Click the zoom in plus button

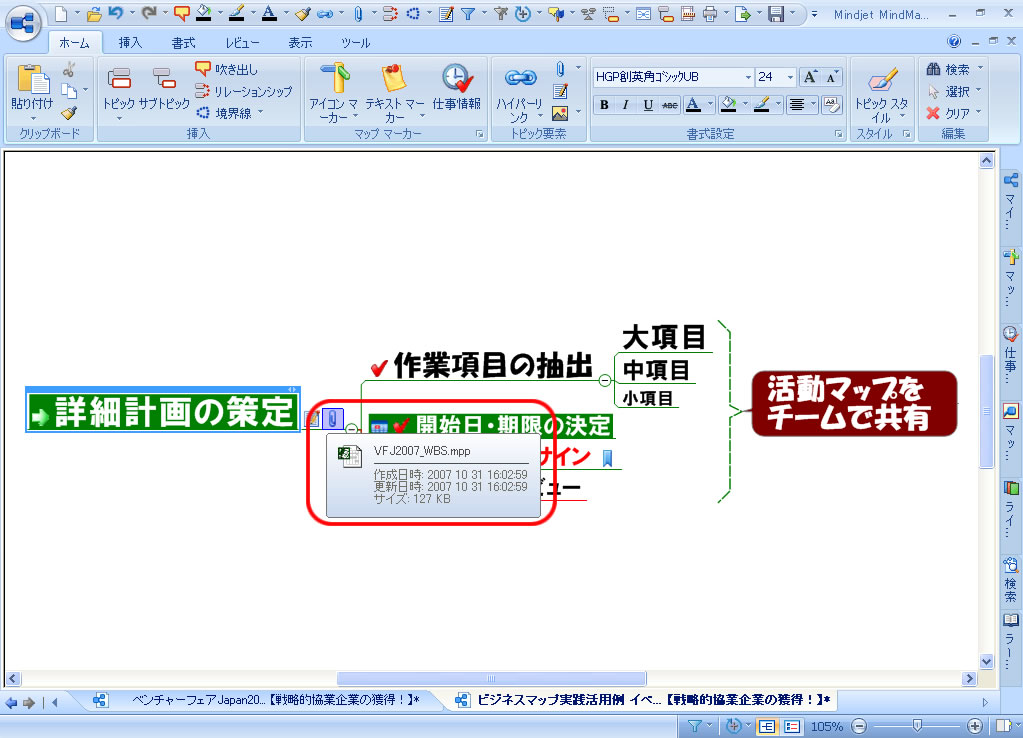tap(976, 726)
